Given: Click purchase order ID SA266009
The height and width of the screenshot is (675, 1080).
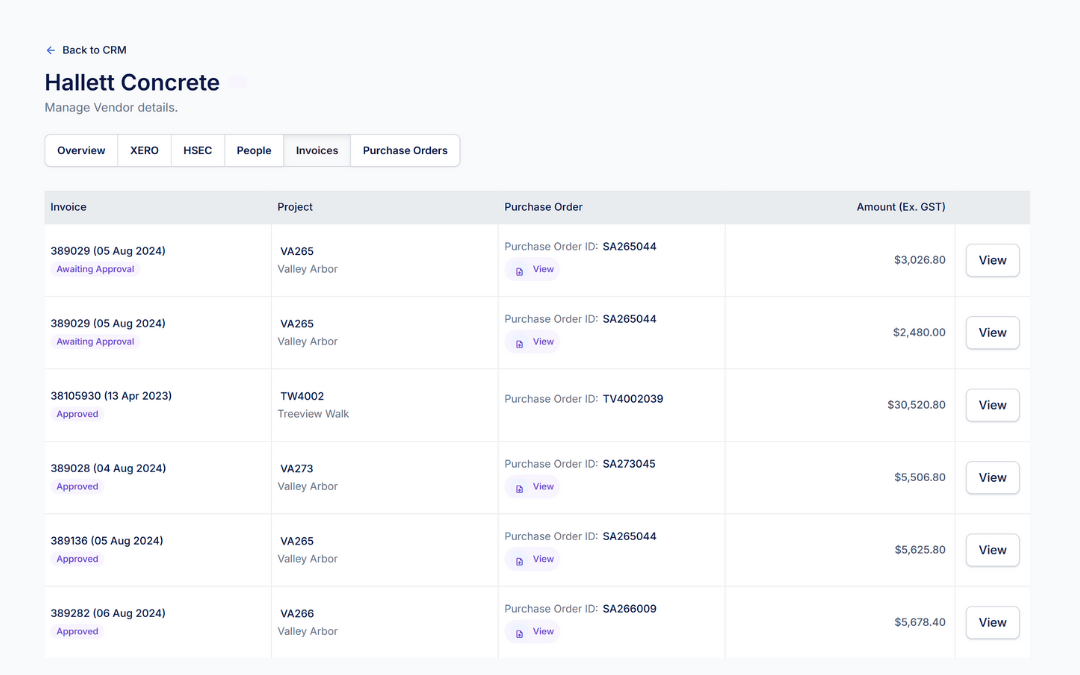Looking at the screenshot, I should (630, 609).
